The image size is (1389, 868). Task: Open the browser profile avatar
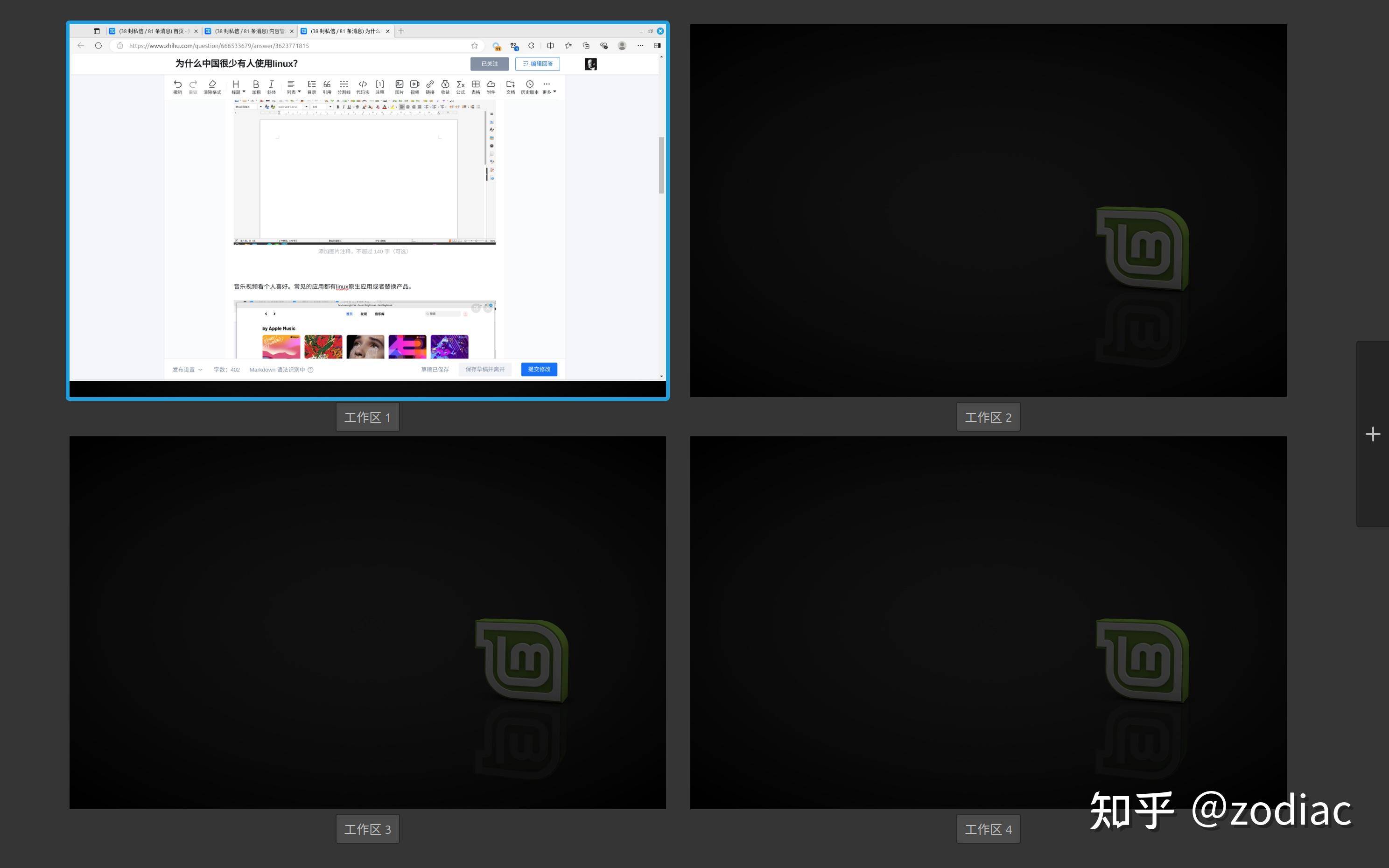[622, 45]
